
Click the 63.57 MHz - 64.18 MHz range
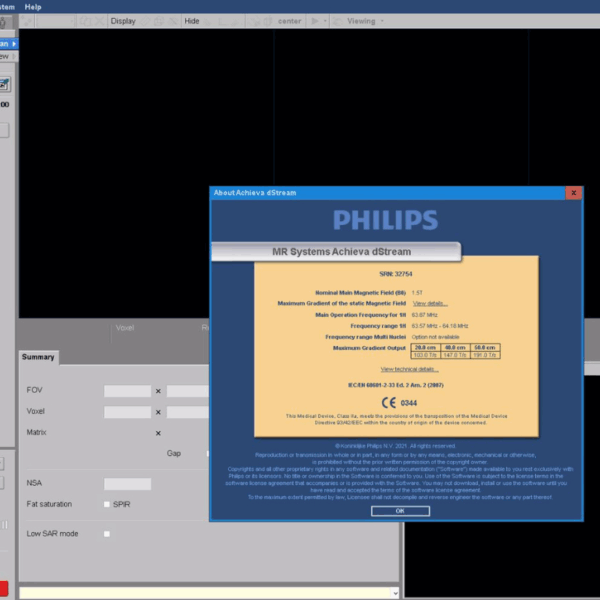pyautogui.click(x=440, y=326)
